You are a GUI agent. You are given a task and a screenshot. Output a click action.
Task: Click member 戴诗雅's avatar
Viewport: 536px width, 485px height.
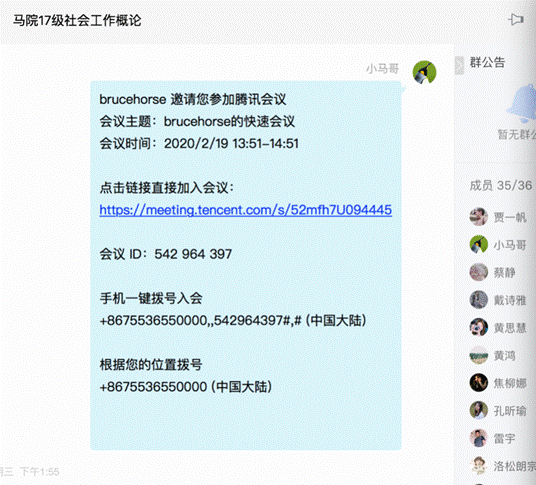coord(479,300)
